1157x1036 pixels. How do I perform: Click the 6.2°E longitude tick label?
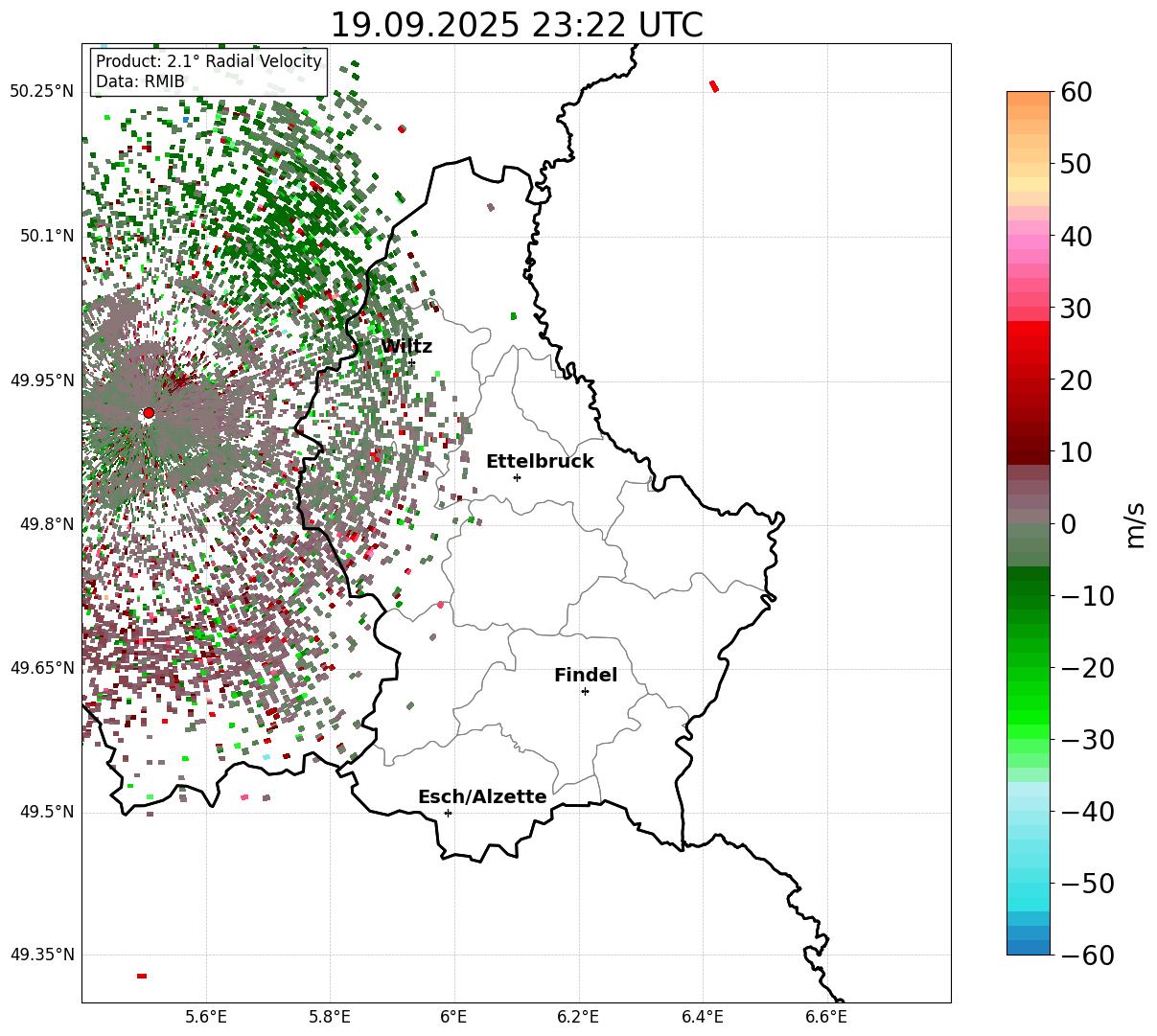[x=578, y=1016]
